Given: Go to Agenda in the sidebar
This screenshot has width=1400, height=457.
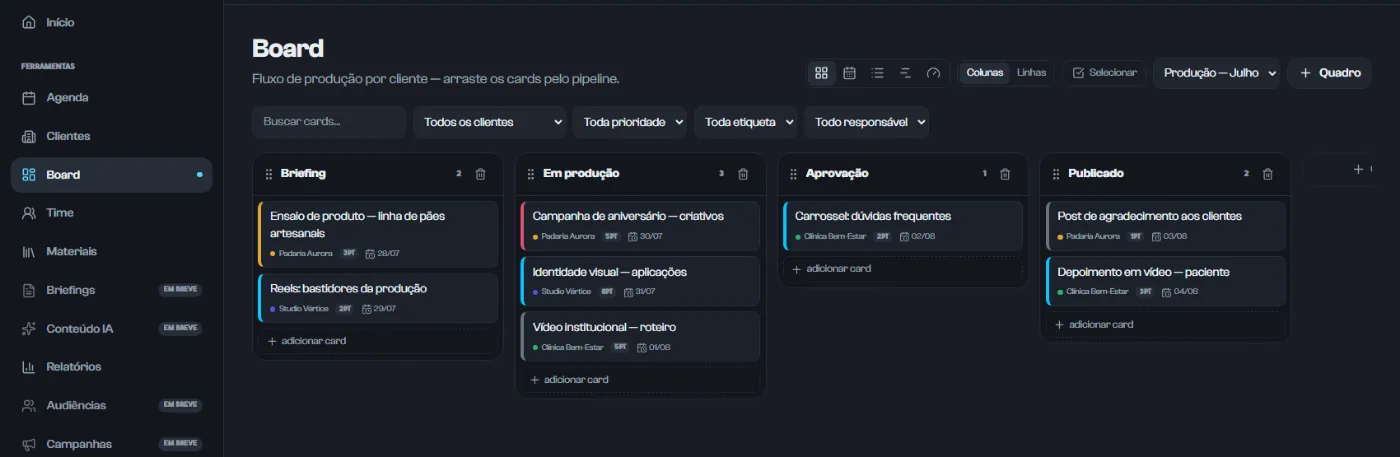Looking at the screenshot, I should tap(111, 98).
